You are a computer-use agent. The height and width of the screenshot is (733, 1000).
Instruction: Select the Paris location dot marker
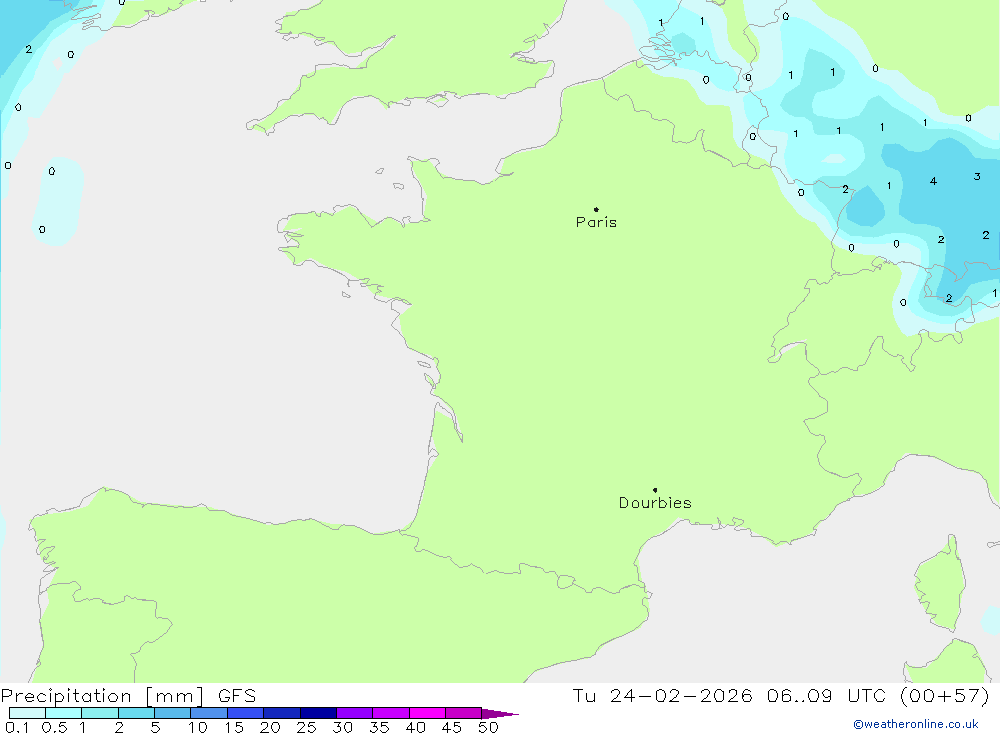pos(596,209)
